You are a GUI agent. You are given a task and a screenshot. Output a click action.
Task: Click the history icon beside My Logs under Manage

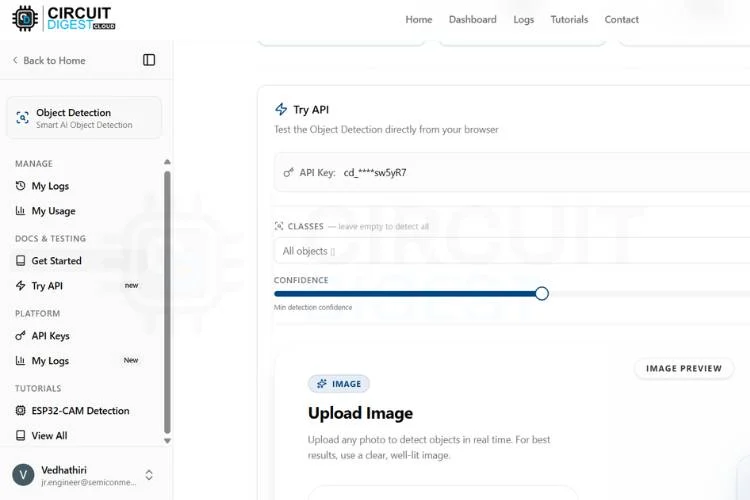click(x=20, y=186)
